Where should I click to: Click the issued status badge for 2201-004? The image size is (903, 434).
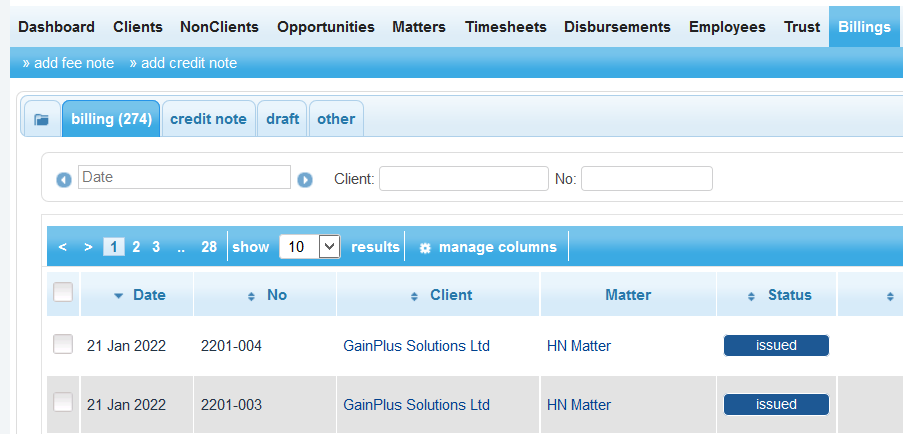point(776,346)
